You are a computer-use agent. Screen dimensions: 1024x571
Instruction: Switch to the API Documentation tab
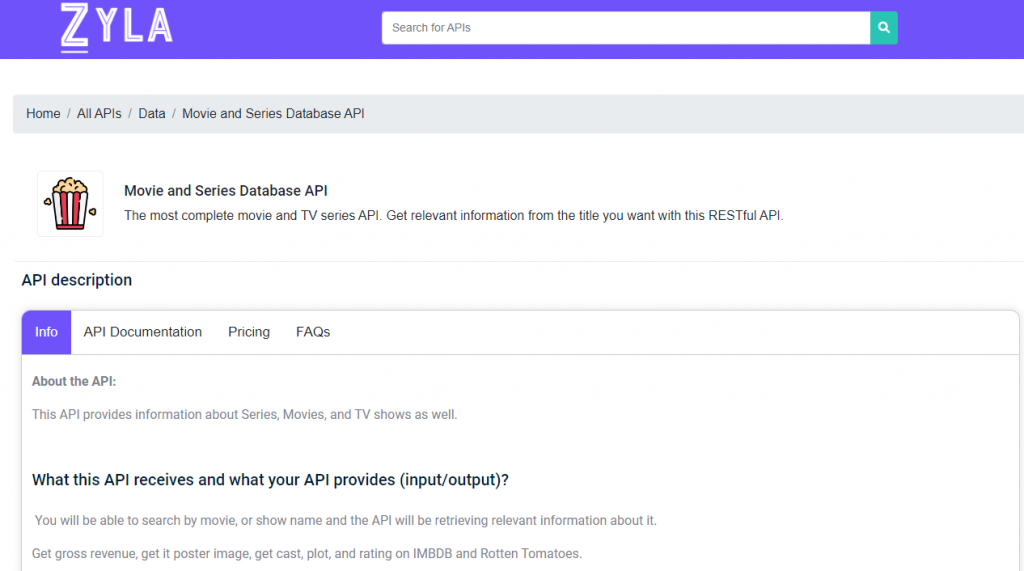tap(143, 332)
